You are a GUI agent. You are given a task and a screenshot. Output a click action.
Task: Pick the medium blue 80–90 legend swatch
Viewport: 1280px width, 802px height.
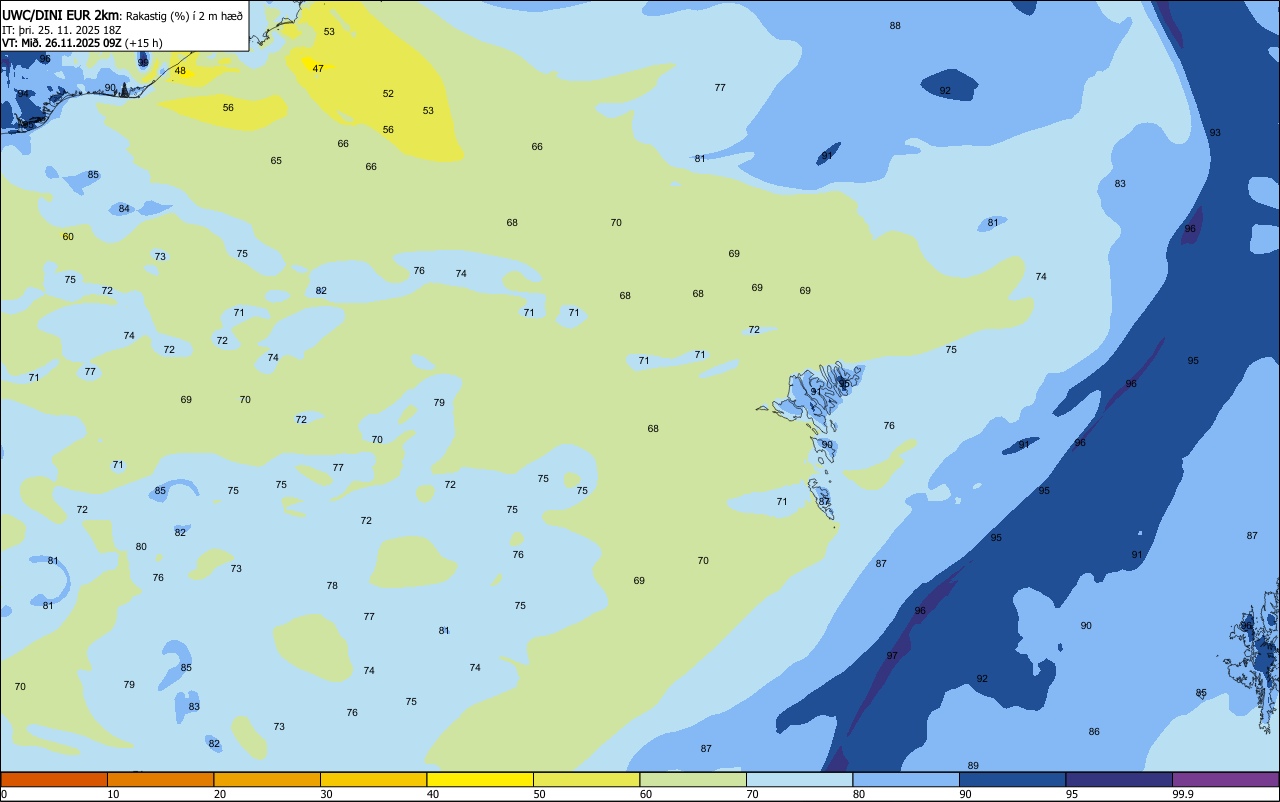906,779
